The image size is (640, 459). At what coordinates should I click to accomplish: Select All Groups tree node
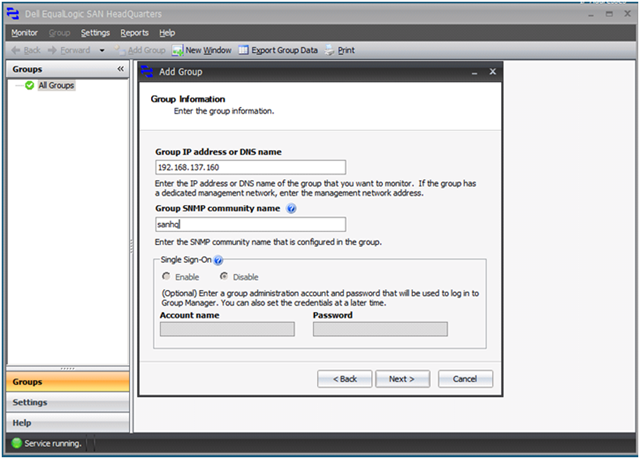tap(56, 85)
